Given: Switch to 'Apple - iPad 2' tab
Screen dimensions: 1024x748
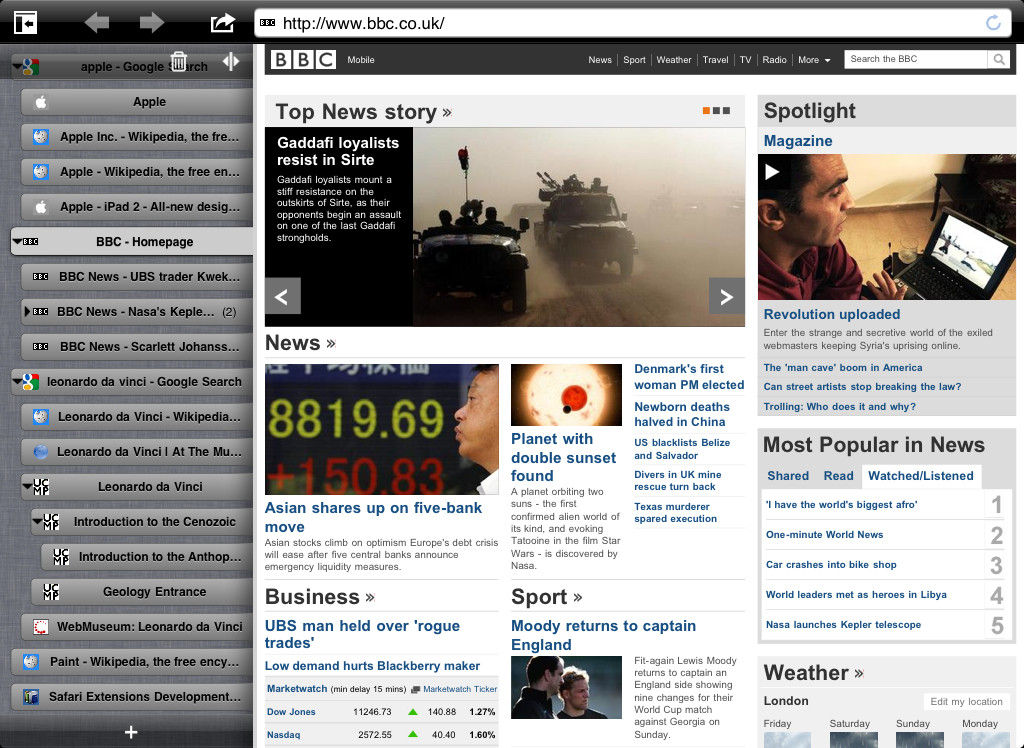Looking at the screenshot, I should tap(137, 207).
